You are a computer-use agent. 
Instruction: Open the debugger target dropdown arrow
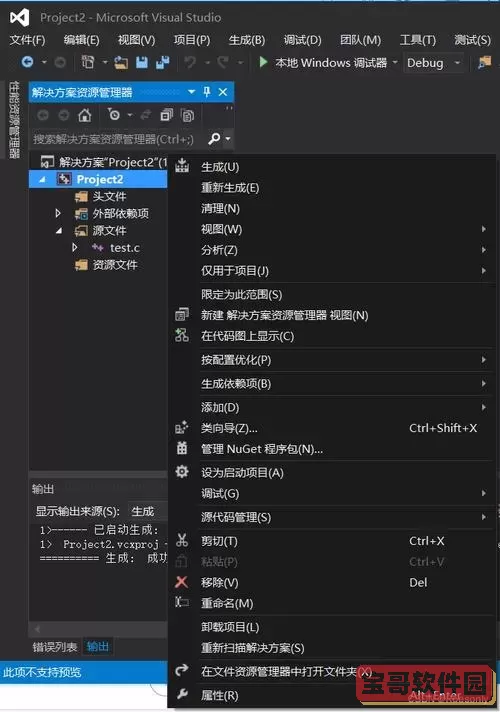point(395,62)
